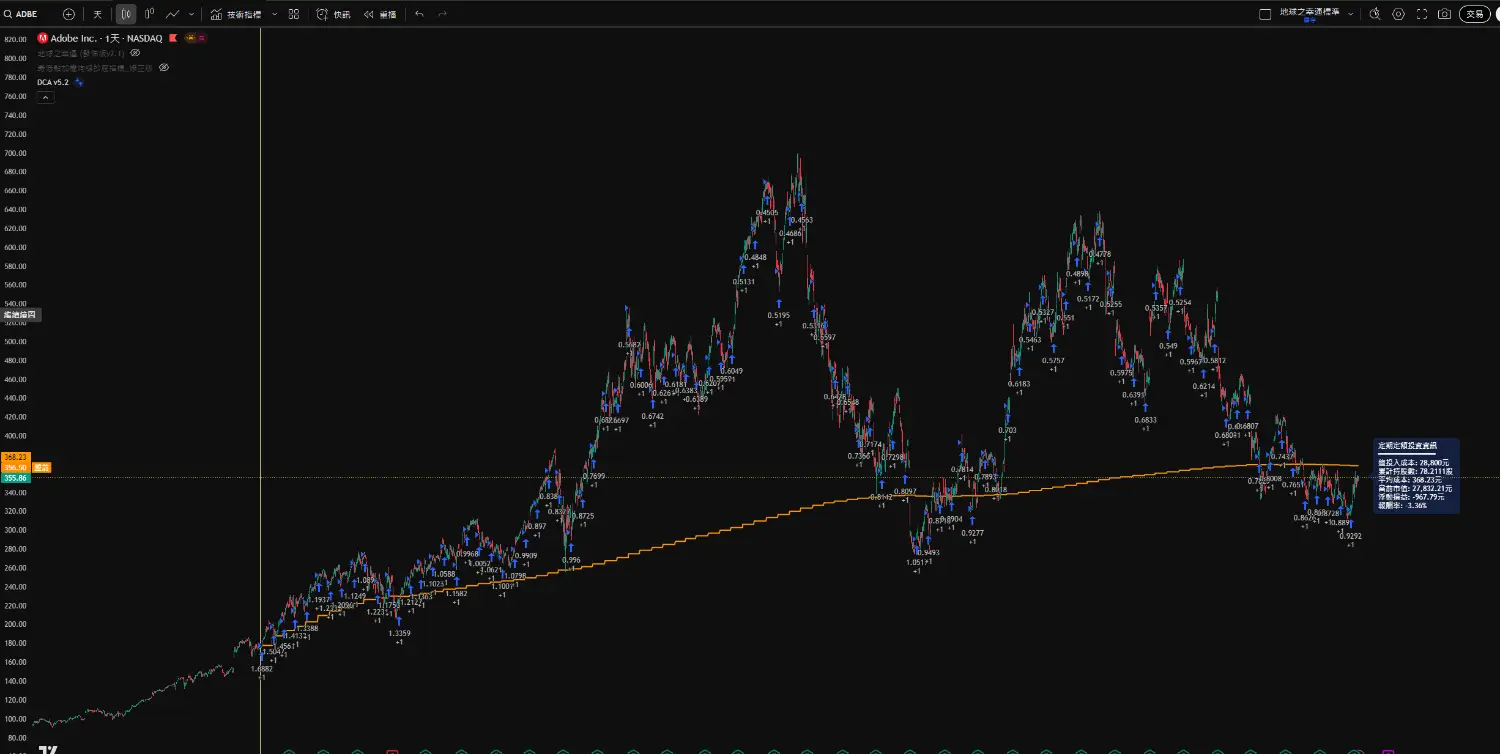Click the red flag next to Adobe Inc.
1500x754 pixels.
pyautogui.click(x=172, y=38)
